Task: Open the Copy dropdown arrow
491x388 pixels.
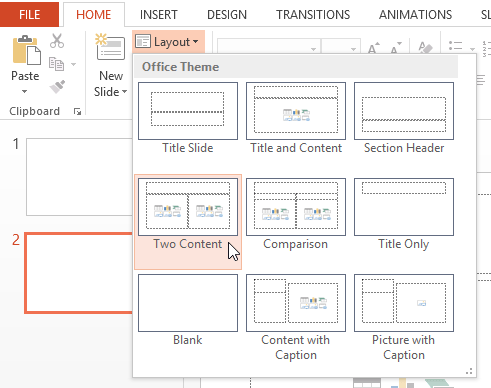Action: [73, 64]
